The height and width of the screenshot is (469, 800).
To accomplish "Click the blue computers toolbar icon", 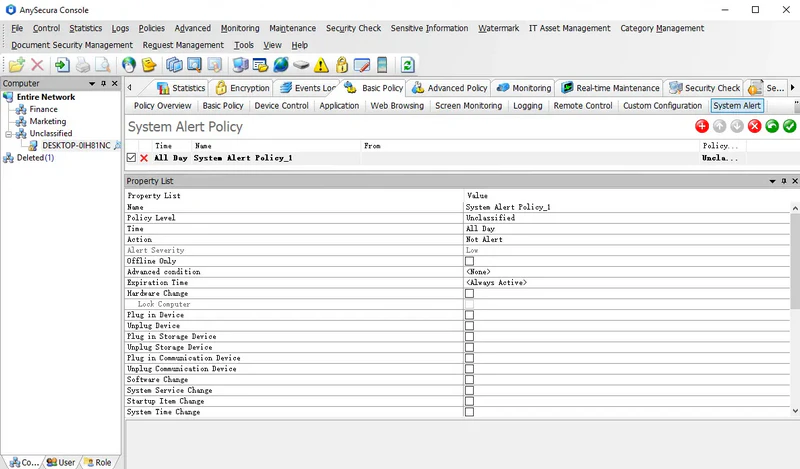I will (240, 65).
